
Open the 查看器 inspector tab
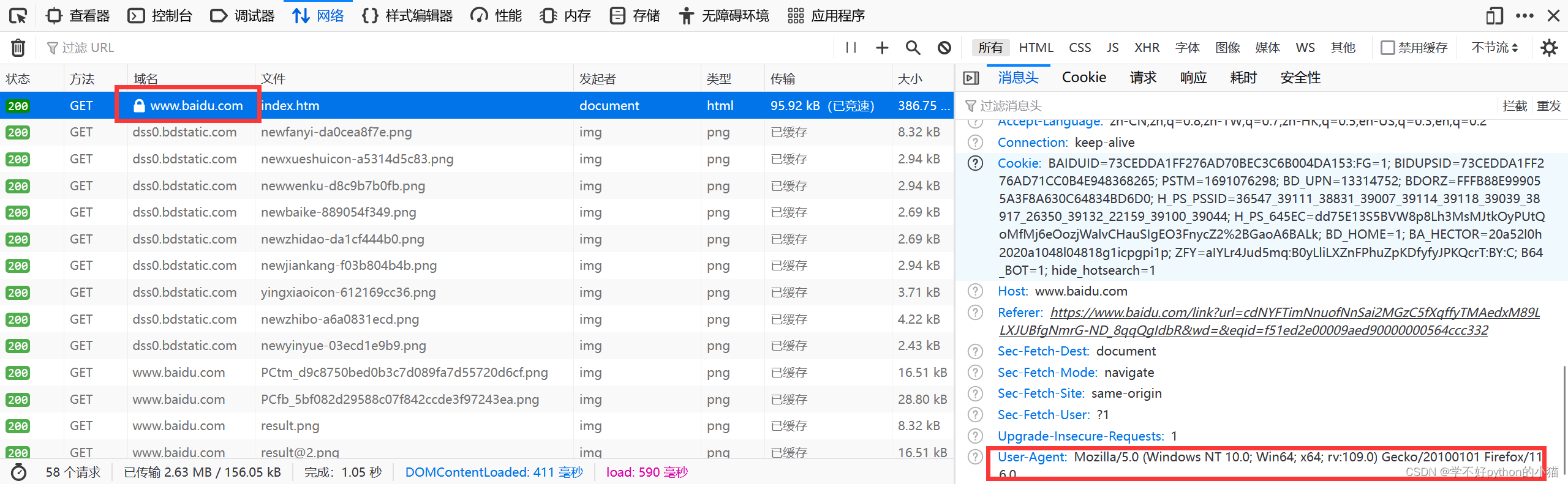[x=78, y=16]
